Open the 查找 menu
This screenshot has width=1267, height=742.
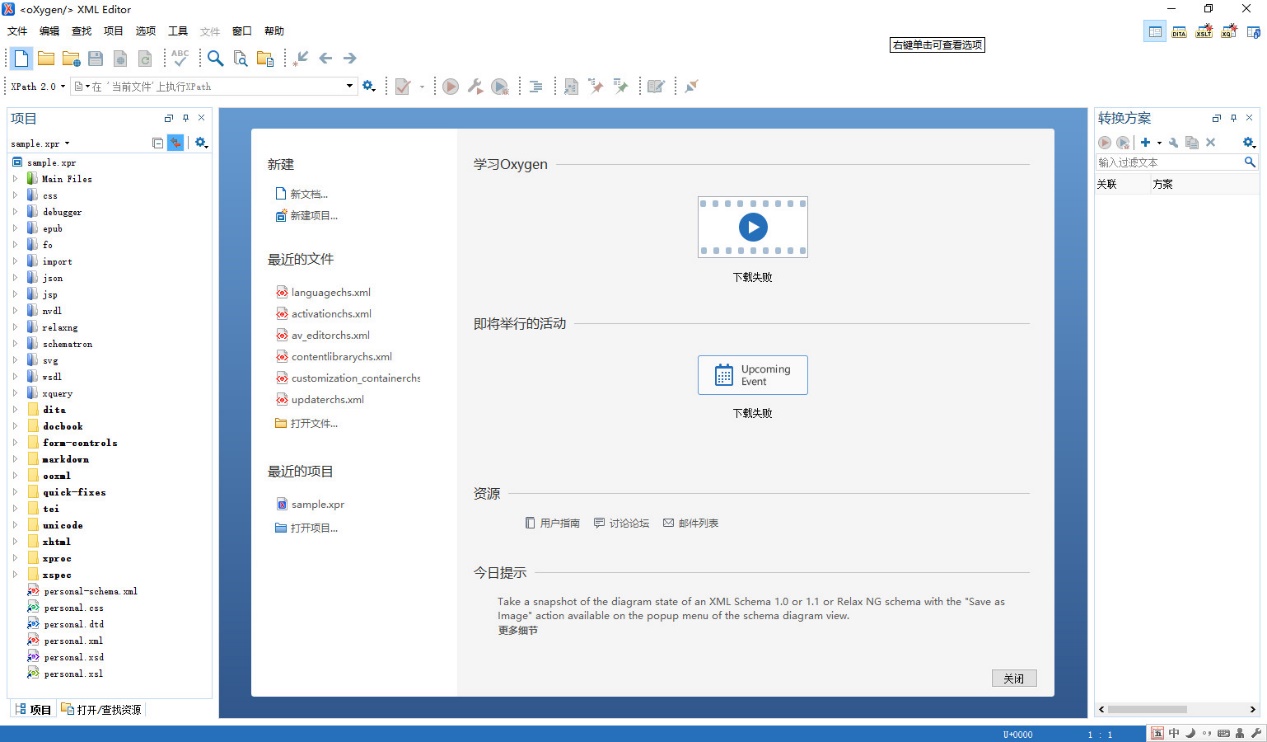click(81, 31)
